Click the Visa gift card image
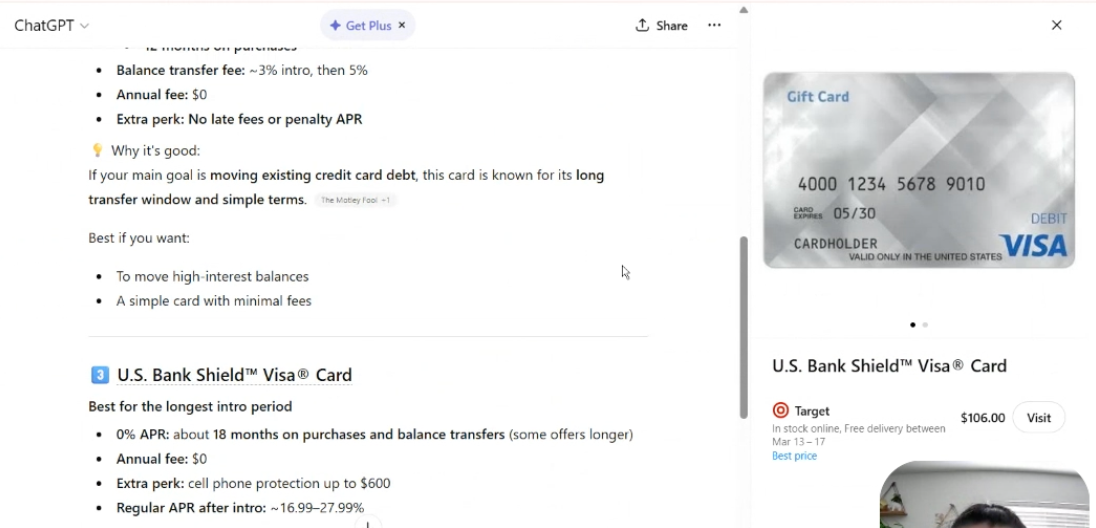This screenshot has width=1096, height=528. 918,170
